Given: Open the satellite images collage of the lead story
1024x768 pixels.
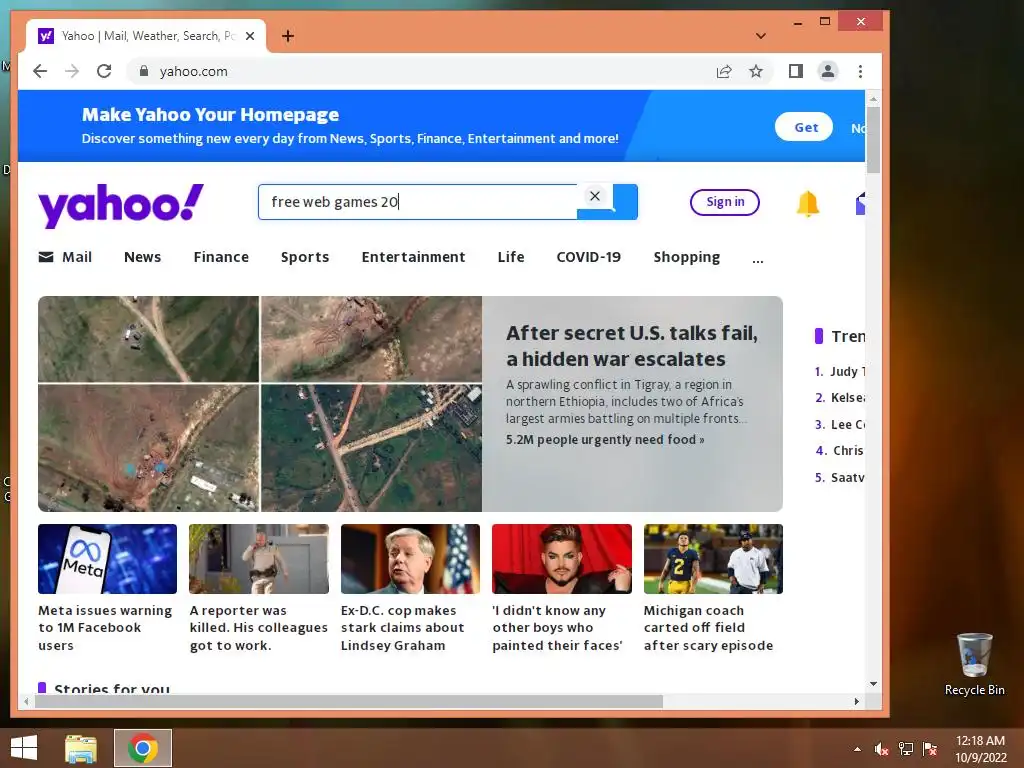Looking at the screenshot, I should pos(260,404).
